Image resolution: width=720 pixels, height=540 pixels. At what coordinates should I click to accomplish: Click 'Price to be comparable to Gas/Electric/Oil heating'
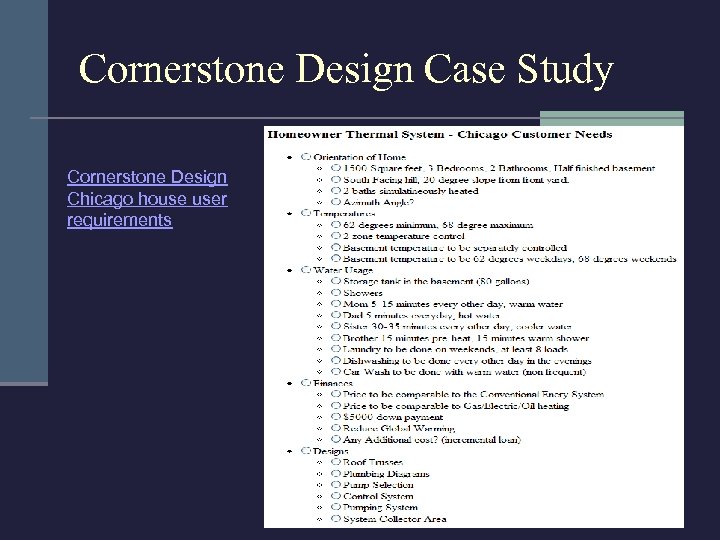pos(456,406)
